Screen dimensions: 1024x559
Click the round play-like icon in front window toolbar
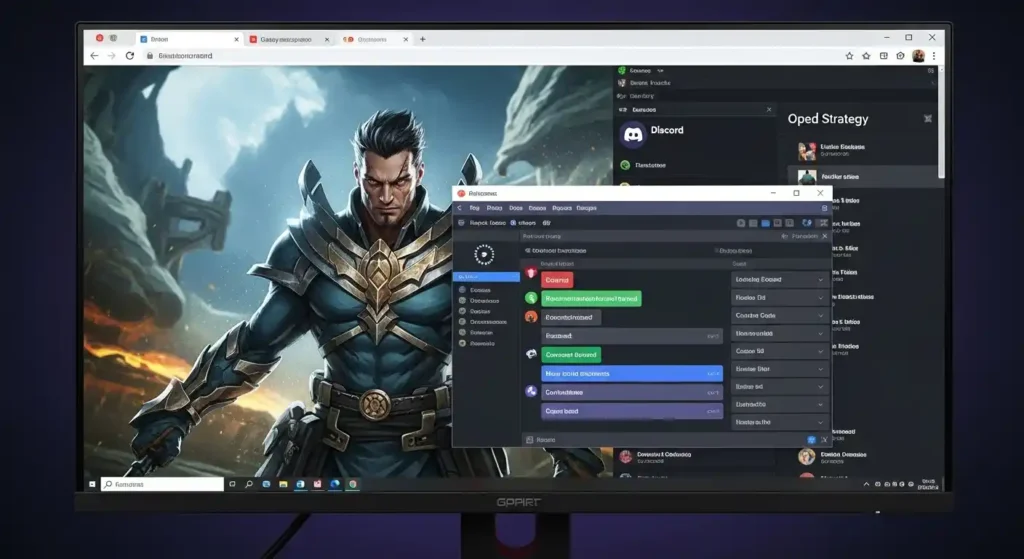point(741,223)
